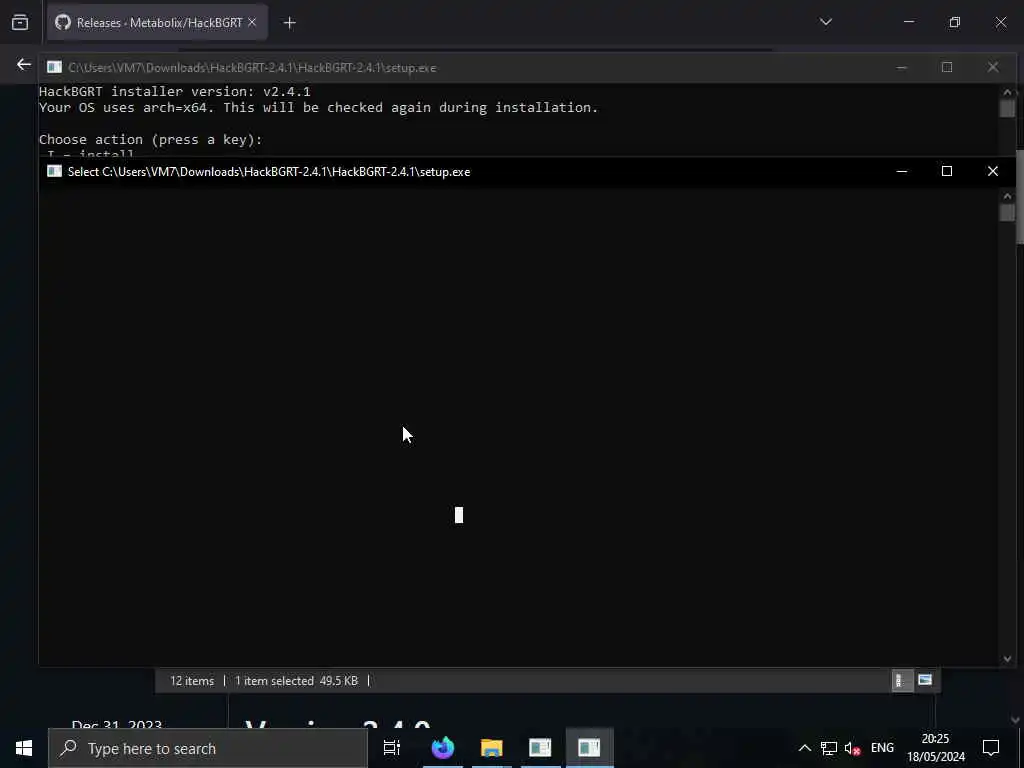Viewport: 1024px width, 768px height.
Task: Click the down arrow of the front console scrollbar
Action: coord(1007,659)
